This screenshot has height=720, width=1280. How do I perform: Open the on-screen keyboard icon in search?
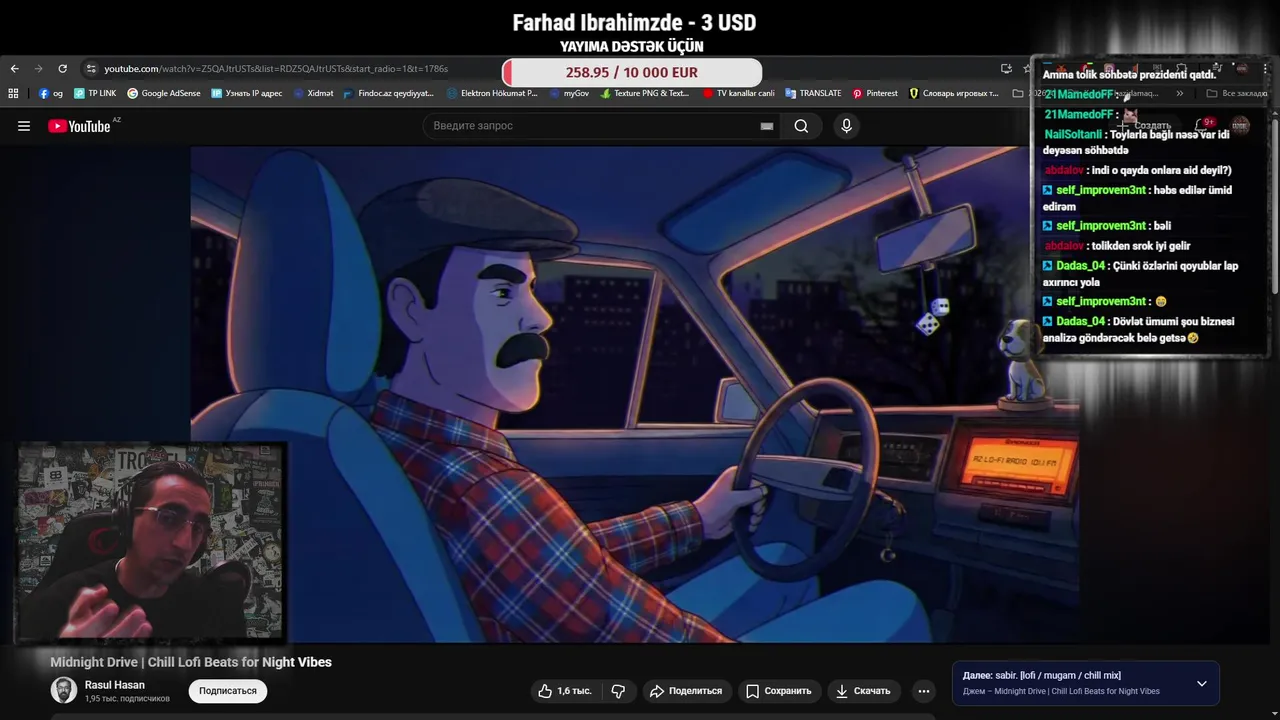click(x=767, y=126)
